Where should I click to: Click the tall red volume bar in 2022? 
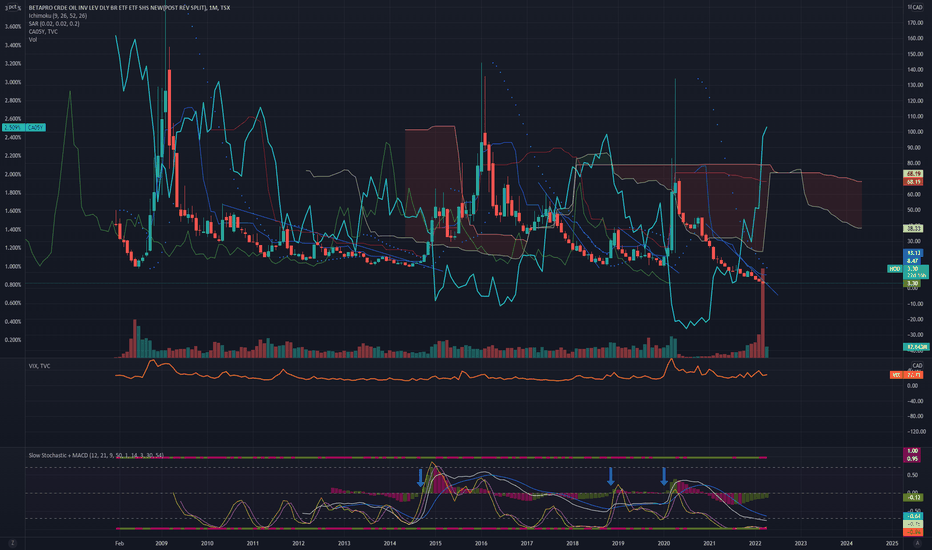click(763, 313)
